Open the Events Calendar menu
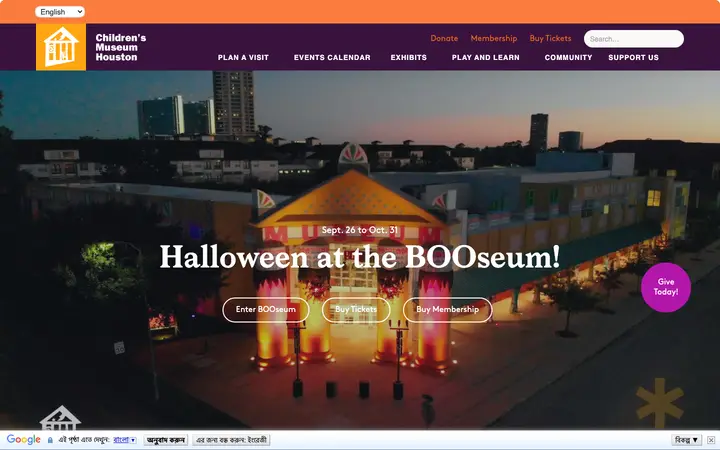This screenshot has width=720, height=450. click(332, 57)
